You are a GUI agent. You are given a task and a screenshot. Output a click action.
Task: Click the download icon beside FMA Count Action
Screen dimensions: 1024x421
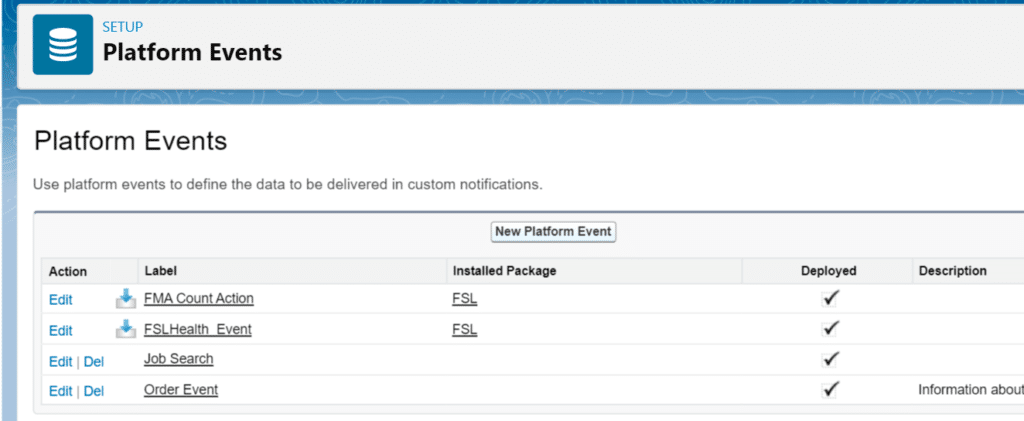point(125,299)
